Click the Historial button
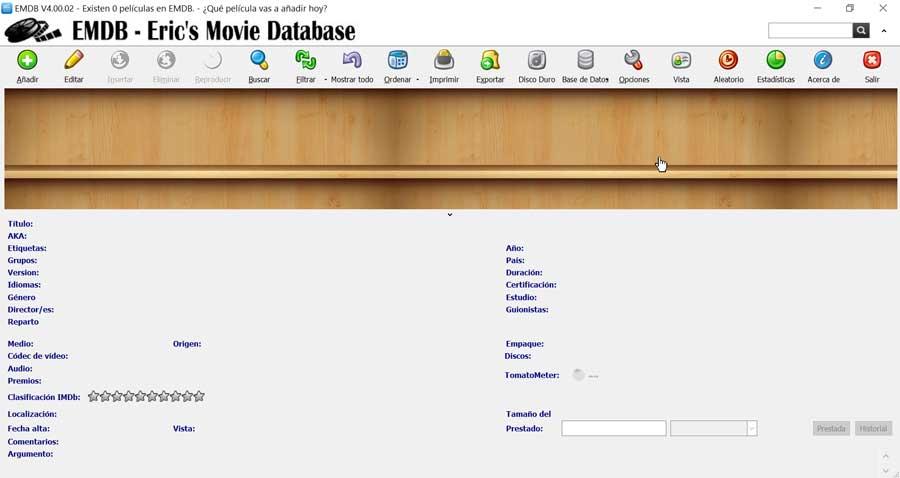 coord(873,428)
